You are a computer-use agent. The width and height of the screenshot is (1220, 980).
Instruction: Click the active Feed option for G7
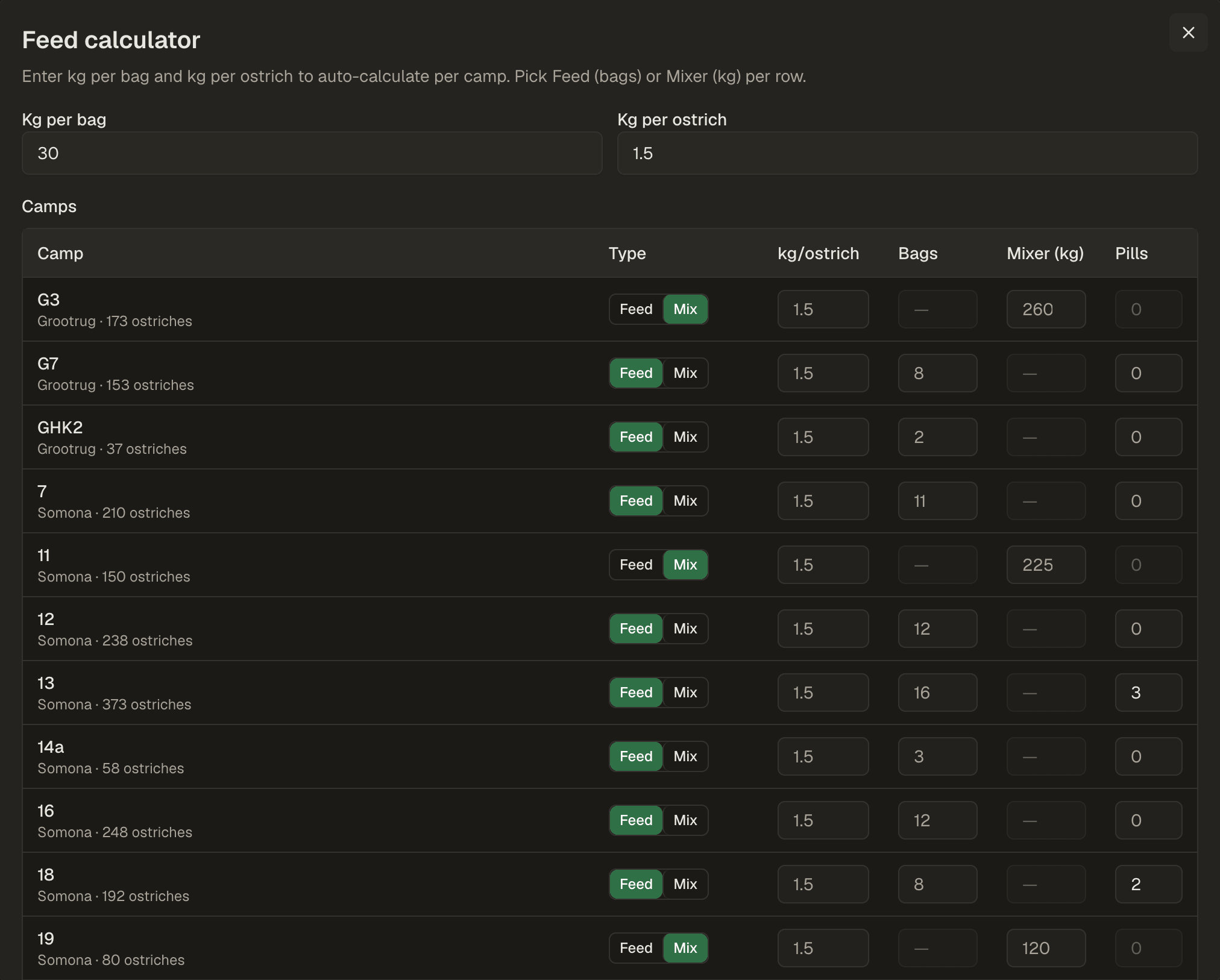(636, 373)
